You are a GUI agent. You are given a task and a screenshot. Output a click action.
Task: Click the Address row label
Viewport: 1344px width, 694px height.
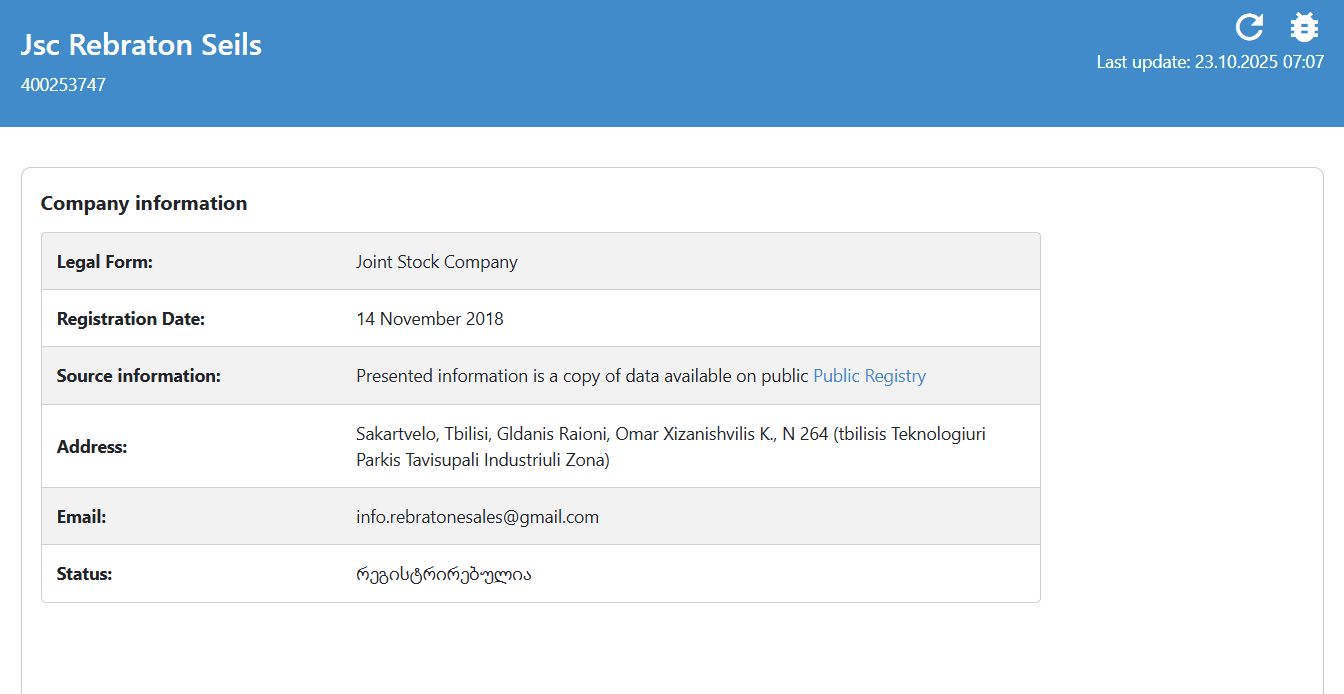click(92, 447)
